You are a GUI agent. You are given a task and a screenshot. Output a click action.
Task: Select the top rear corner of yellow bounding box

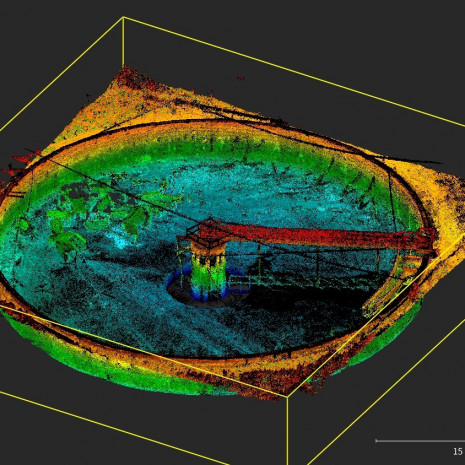[x=123, y=17]
